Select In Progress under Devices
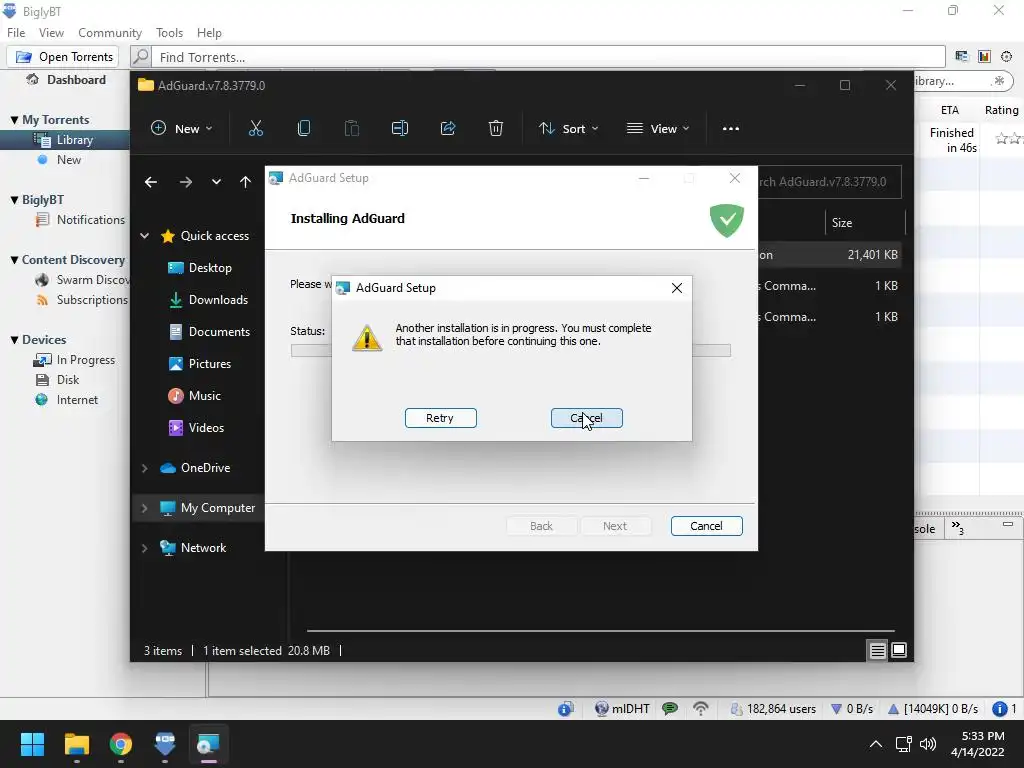The height and width of the screenshot is (768, 1024). pos(85,360)
